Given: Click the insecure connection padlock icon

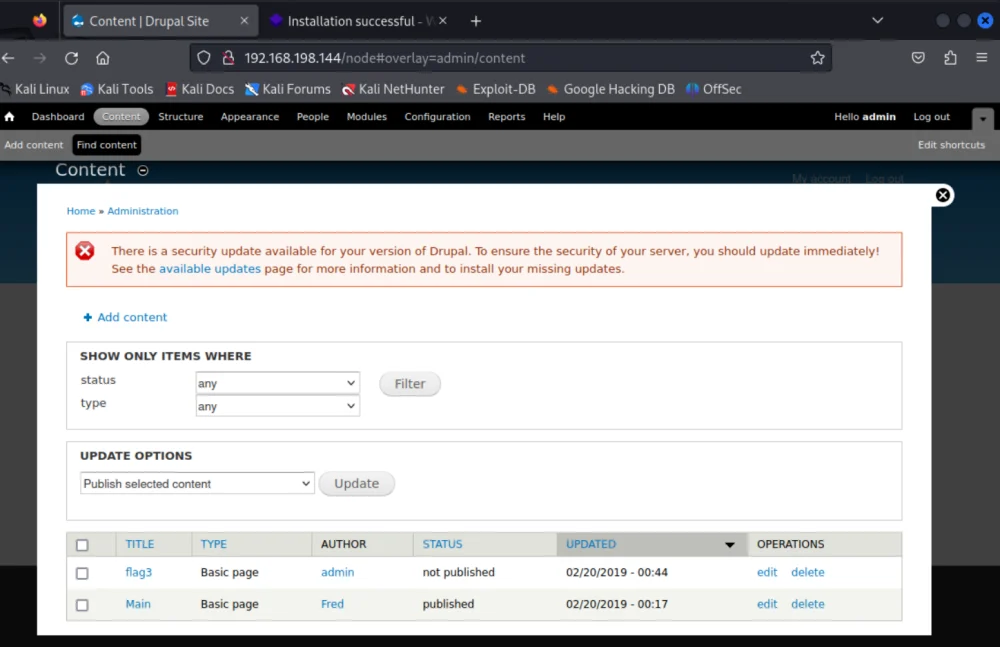Looking at the screenshot, I should tap(228, 58).
